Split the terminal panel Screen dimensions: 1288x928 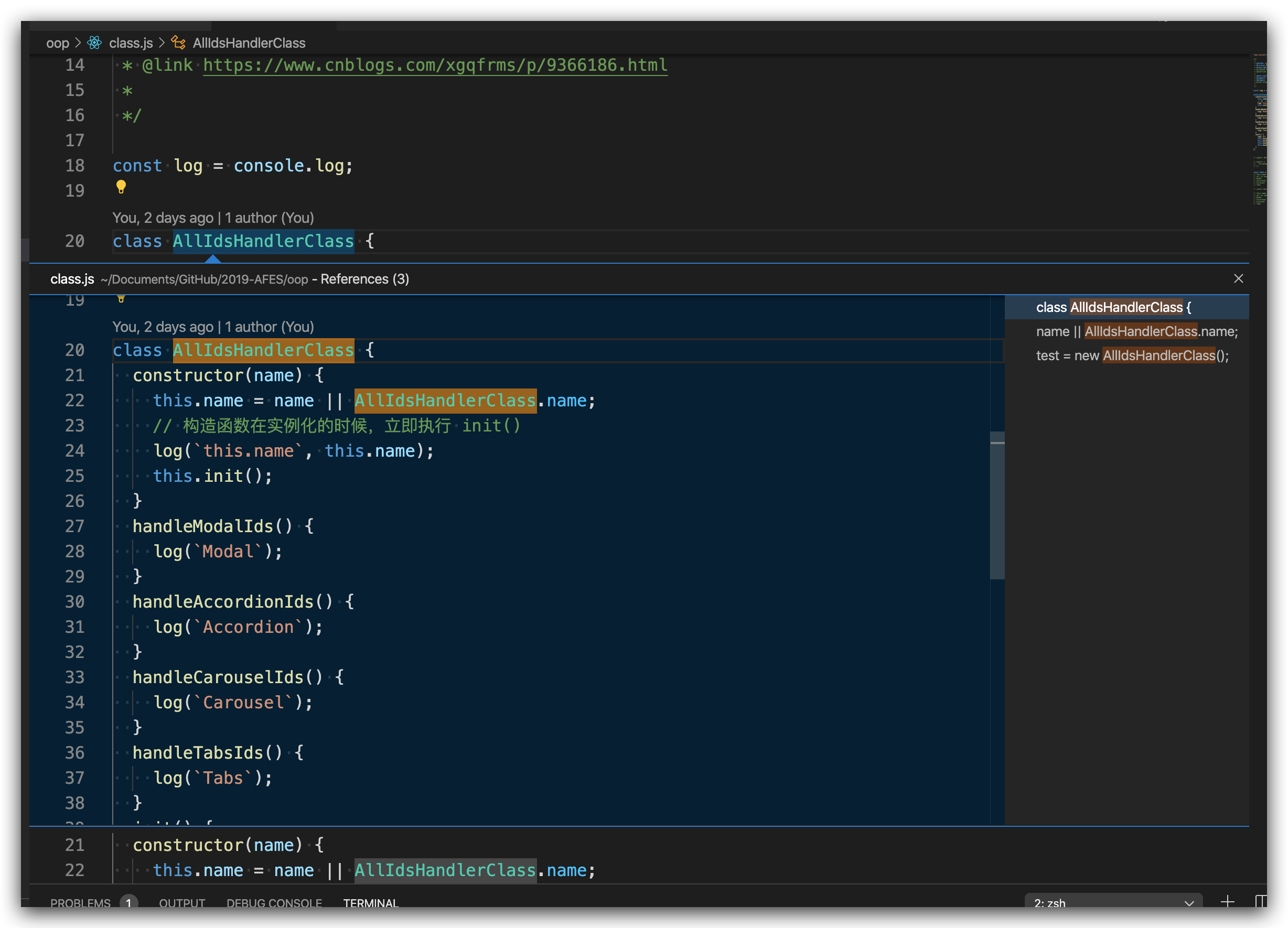(1260, 901)
